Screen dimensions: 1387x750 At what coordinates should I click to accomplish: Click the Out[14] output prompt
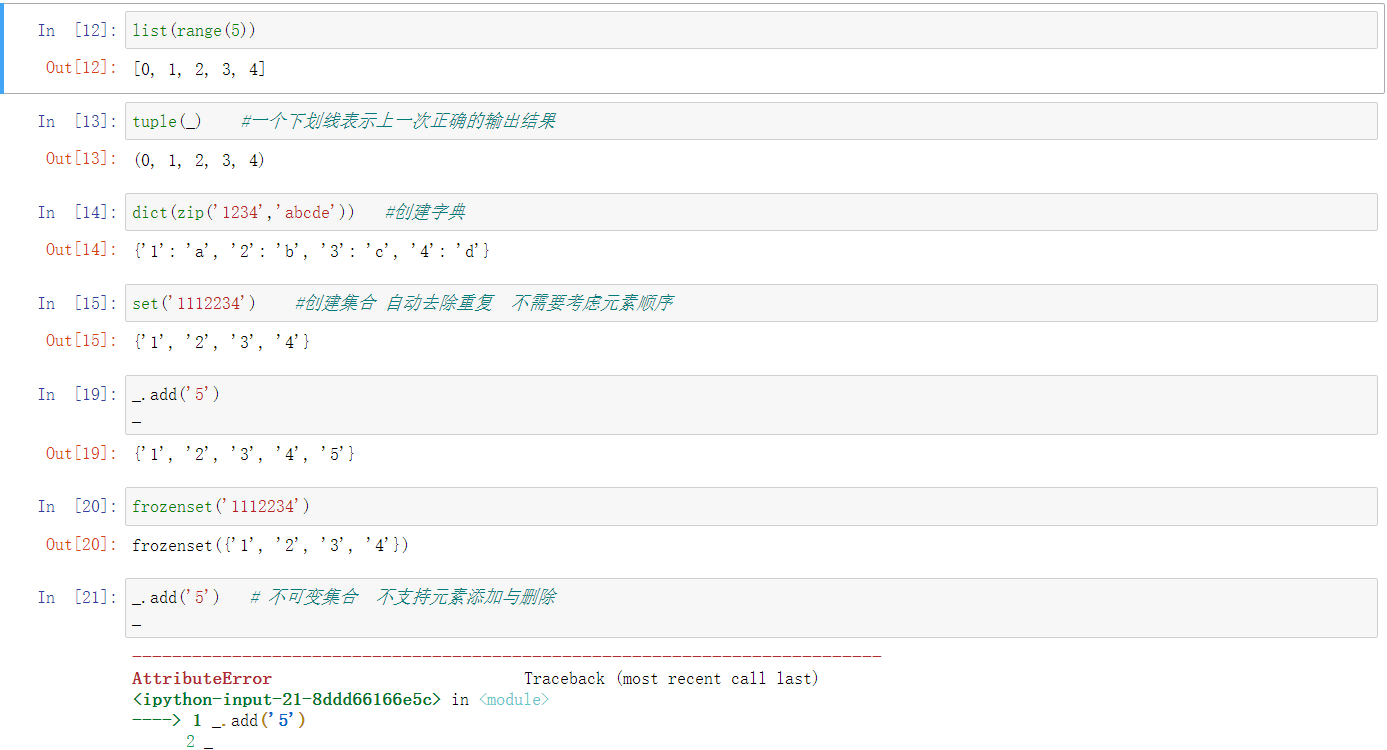tap(81, 250)
